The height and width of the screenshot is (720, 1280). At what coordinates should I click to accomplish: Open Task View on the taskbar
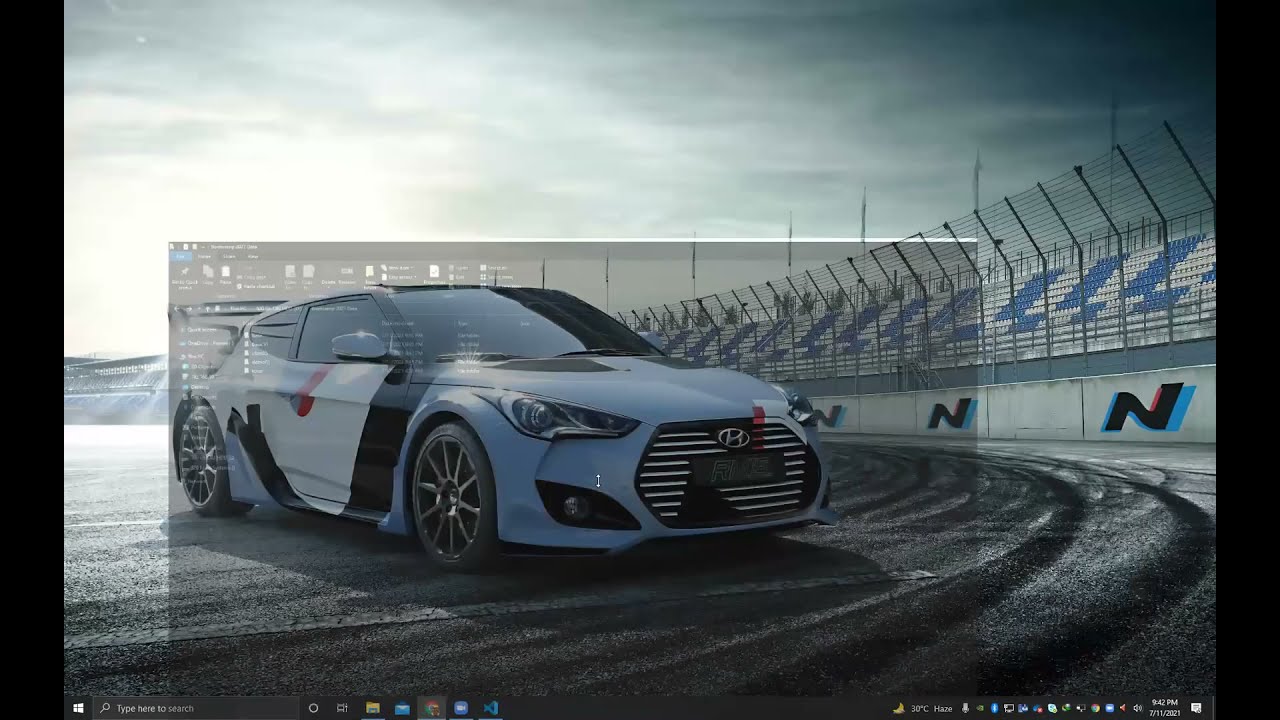[x=342, y=708]
